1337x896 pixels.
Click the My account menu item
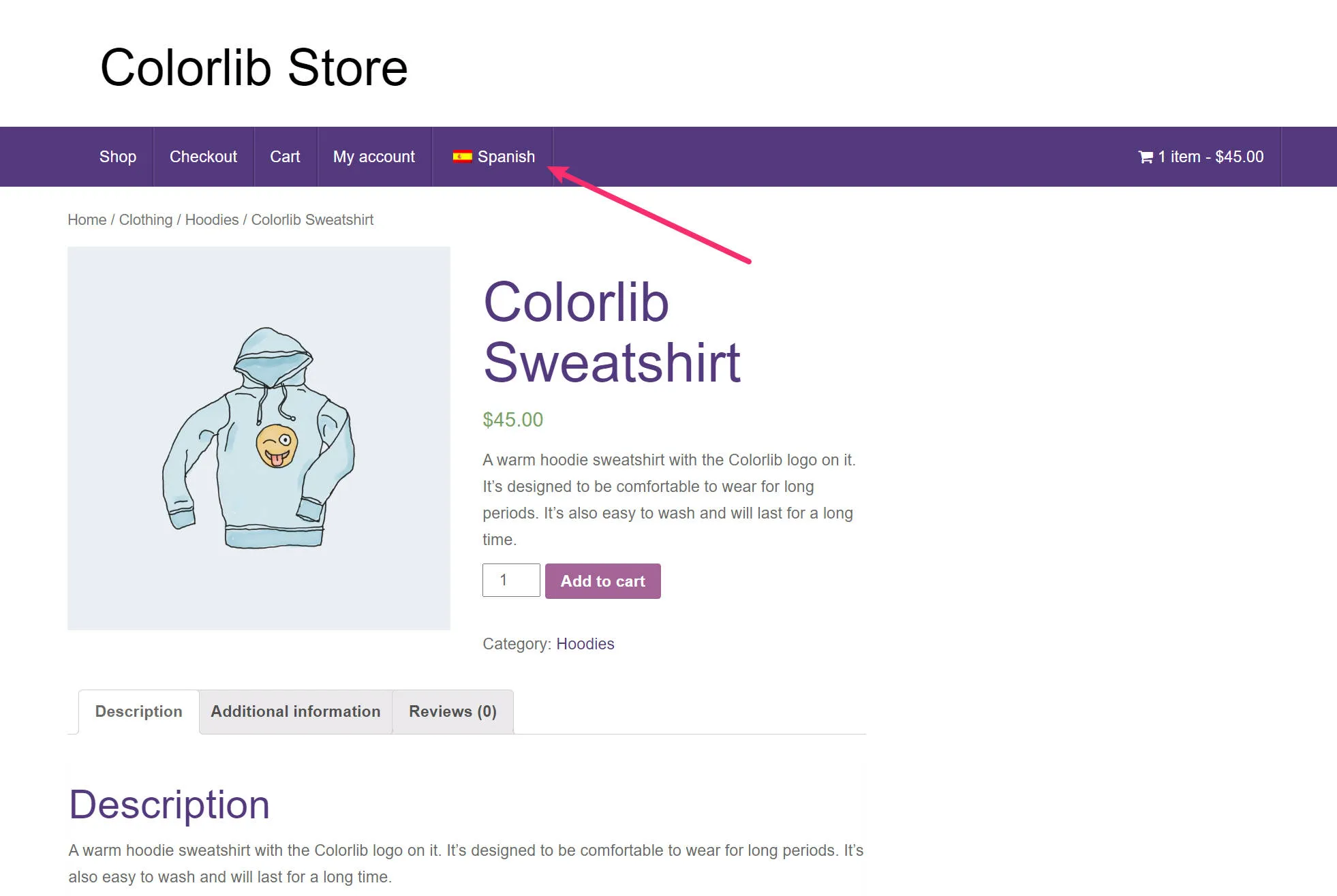tap(374, 156)
